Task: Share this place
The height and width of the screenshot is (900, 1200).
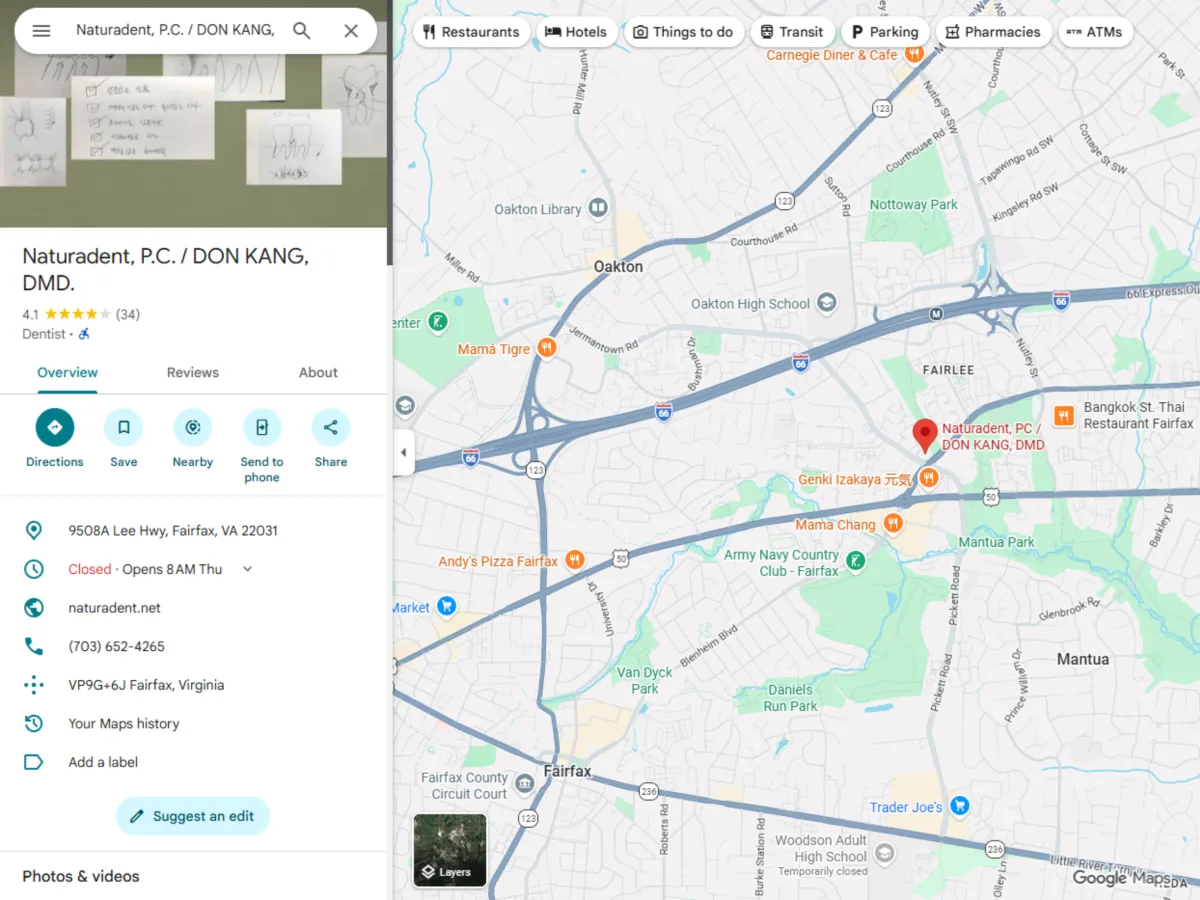Action: coord(331,438)
